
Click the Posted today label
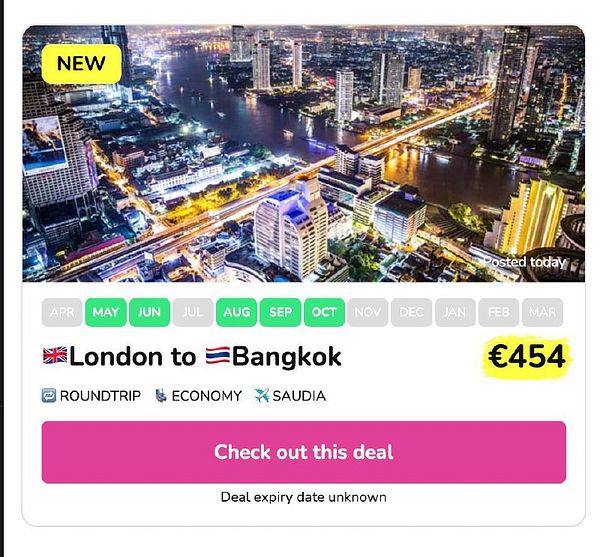tap(524, 262)
